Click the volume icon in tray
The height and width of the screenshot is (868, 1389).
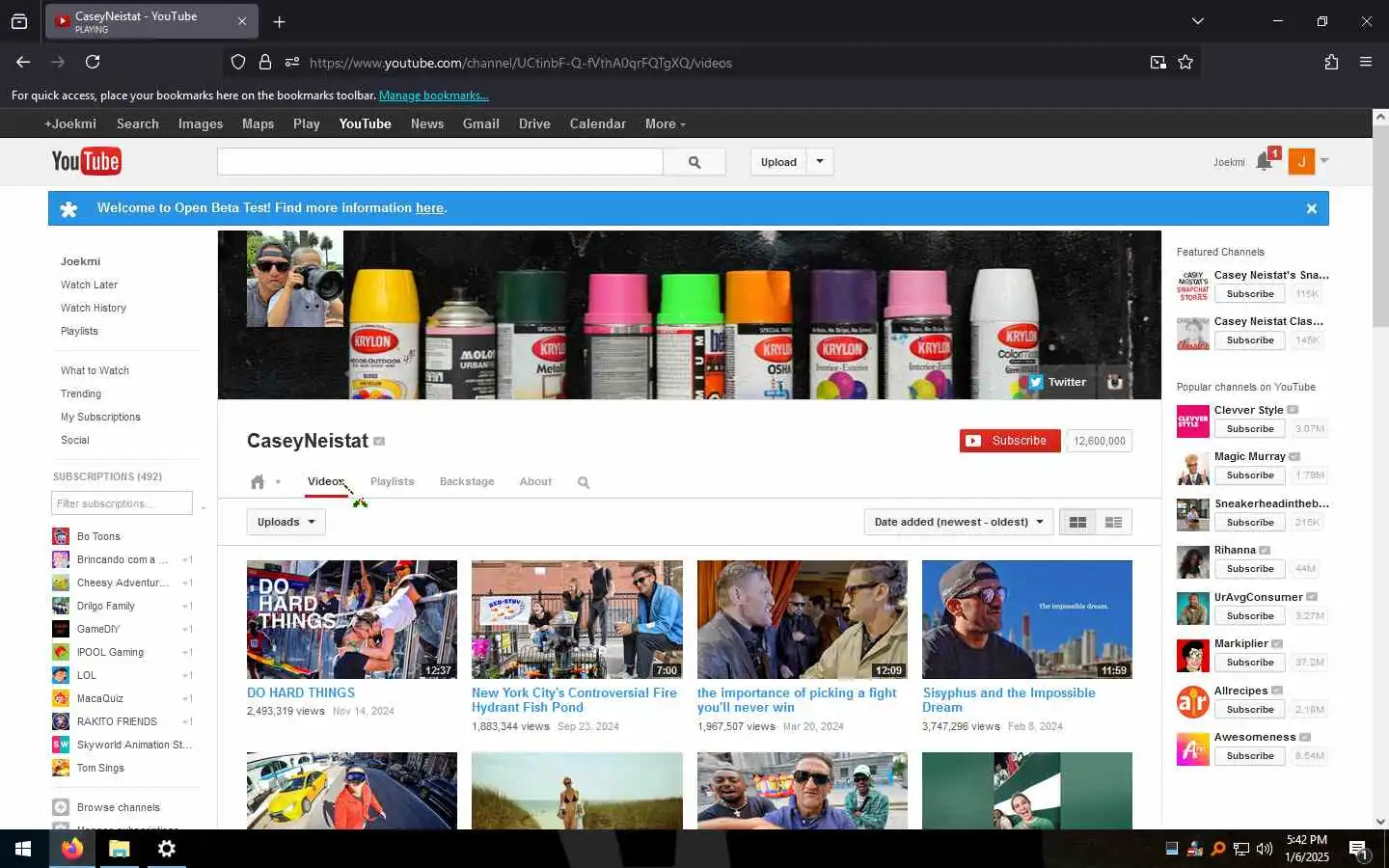pyautogui.click(x=1265, y=849)
